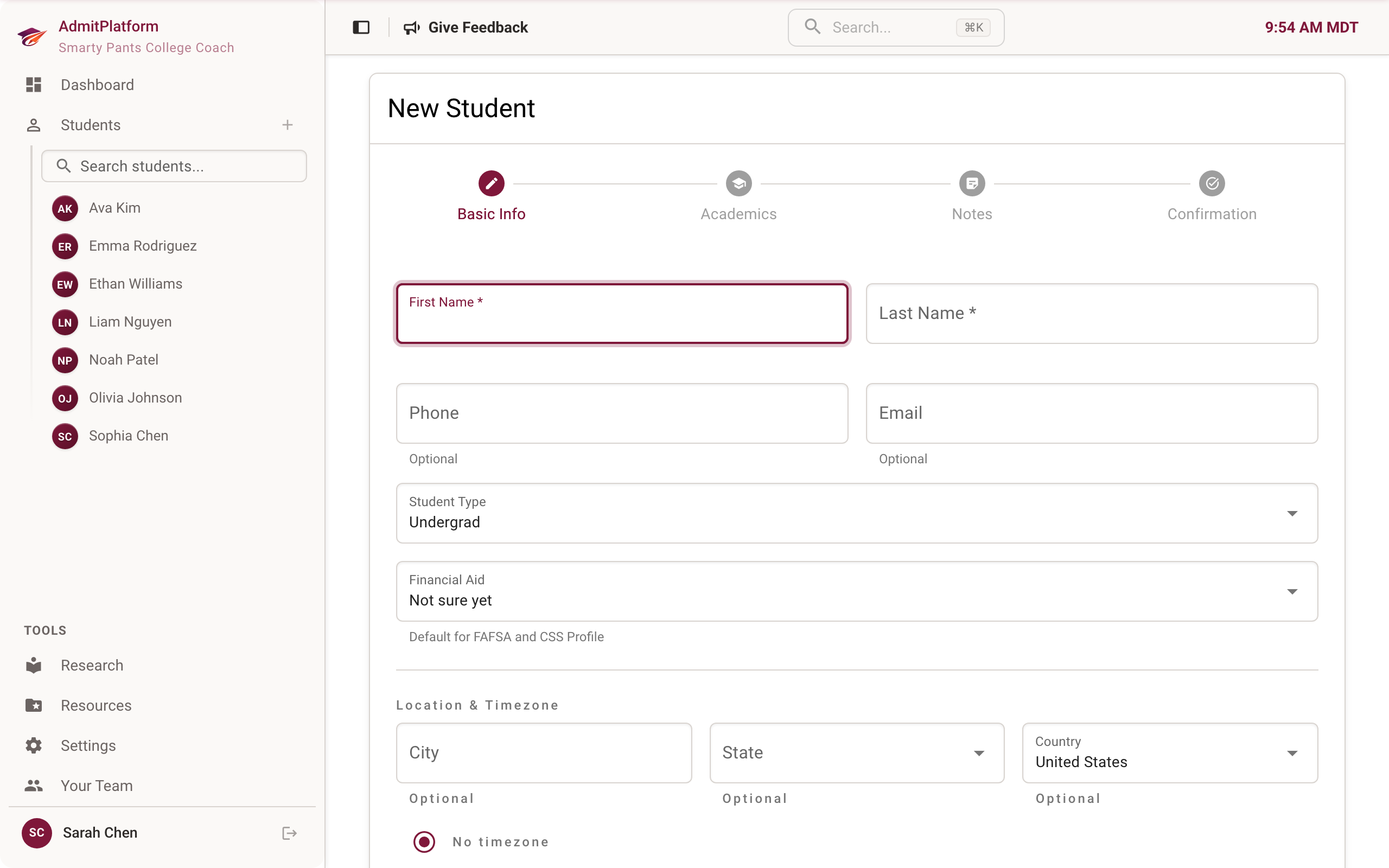1389x868 pixels.
Task: Open the State dropdown
Action: [857, 752]
